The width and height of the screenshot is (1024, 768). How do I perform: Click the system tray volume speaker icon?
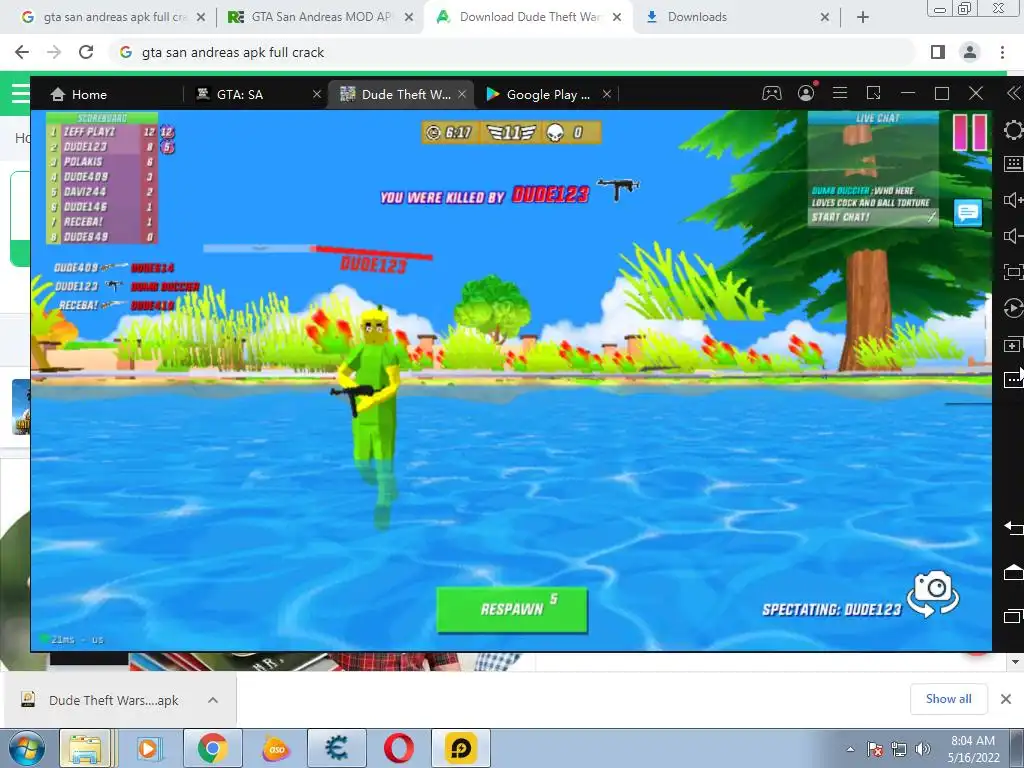point(923,750)
